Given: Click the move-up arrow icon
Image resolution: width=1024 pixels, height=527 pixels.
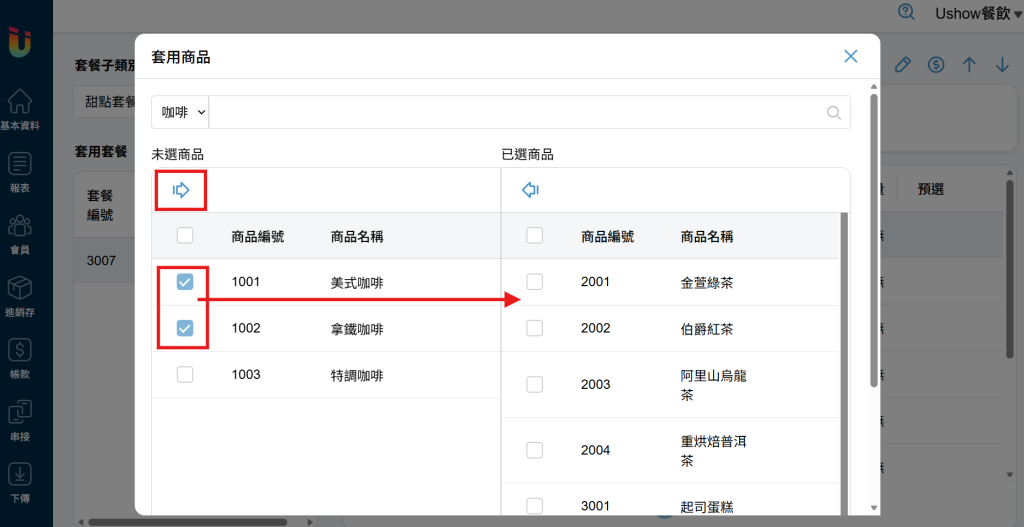Looking at the screenshot, I should tap(969, 64).
